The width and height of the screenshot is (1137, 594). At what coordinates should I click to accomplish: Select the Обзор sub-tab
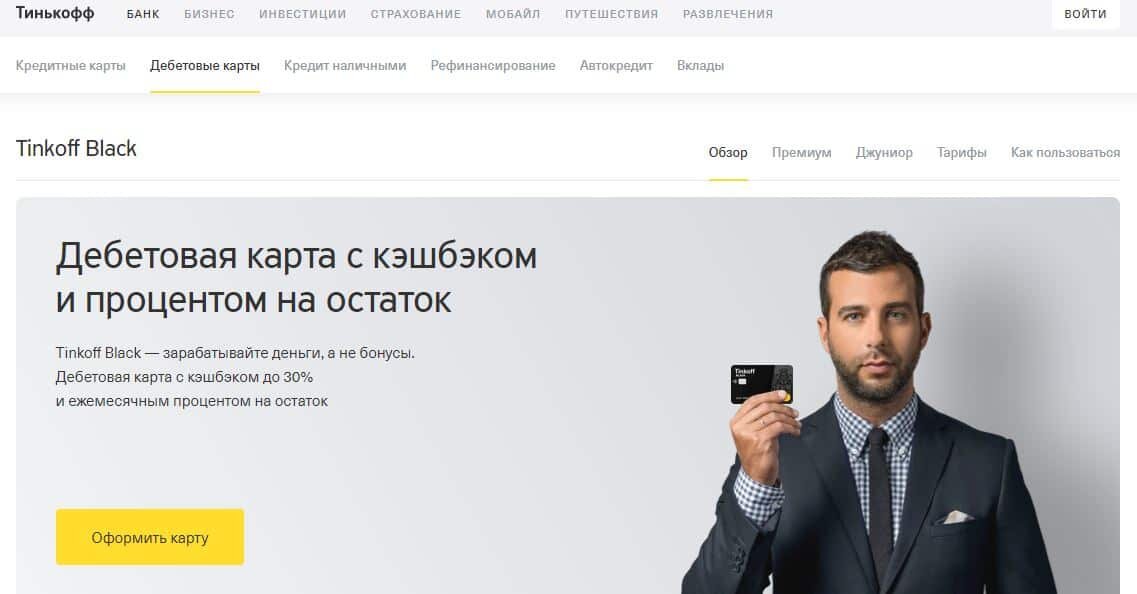coord(728,152)
